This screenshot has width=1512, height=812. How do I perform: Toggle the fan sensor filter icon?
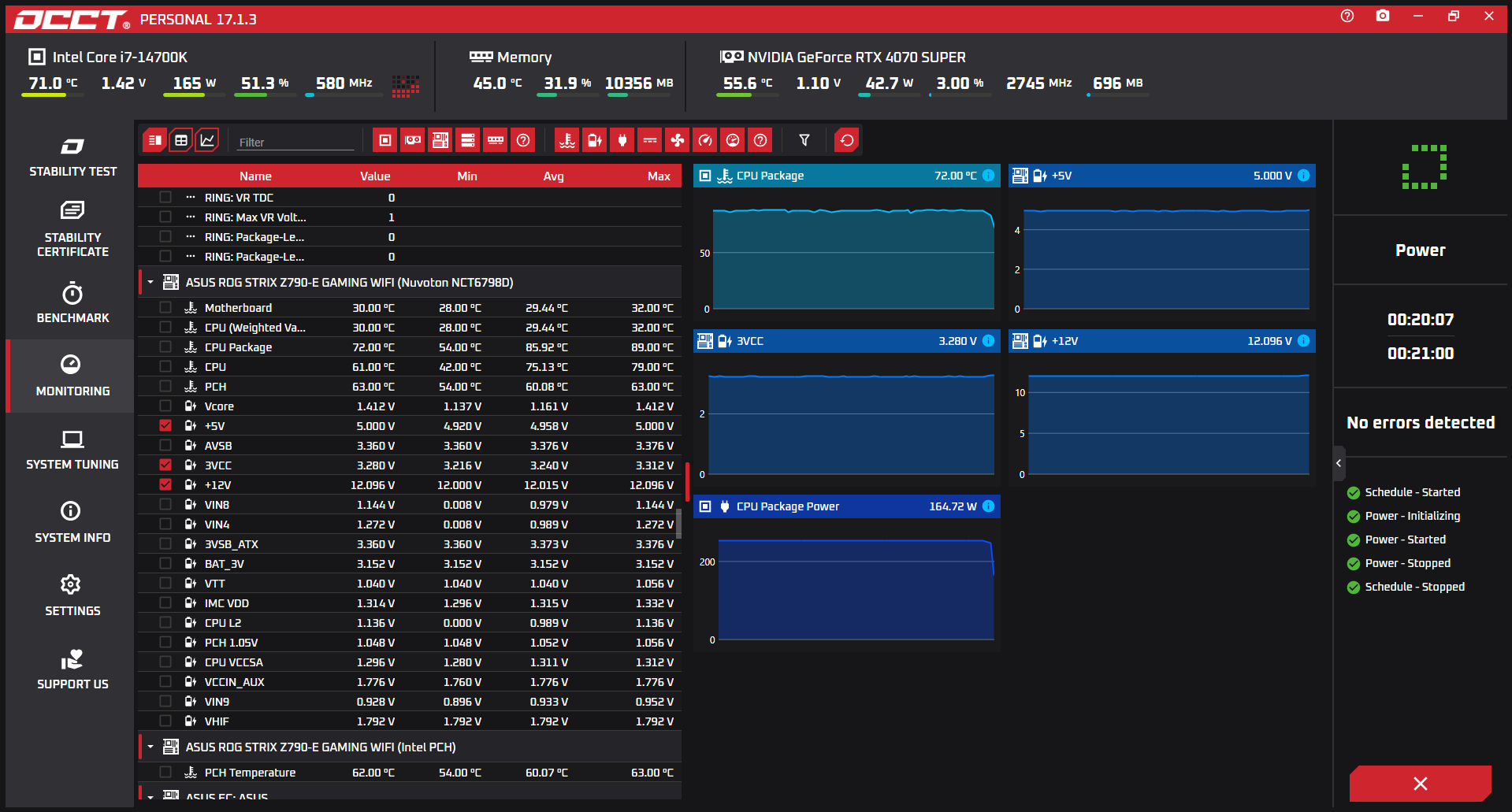[678, 140]
